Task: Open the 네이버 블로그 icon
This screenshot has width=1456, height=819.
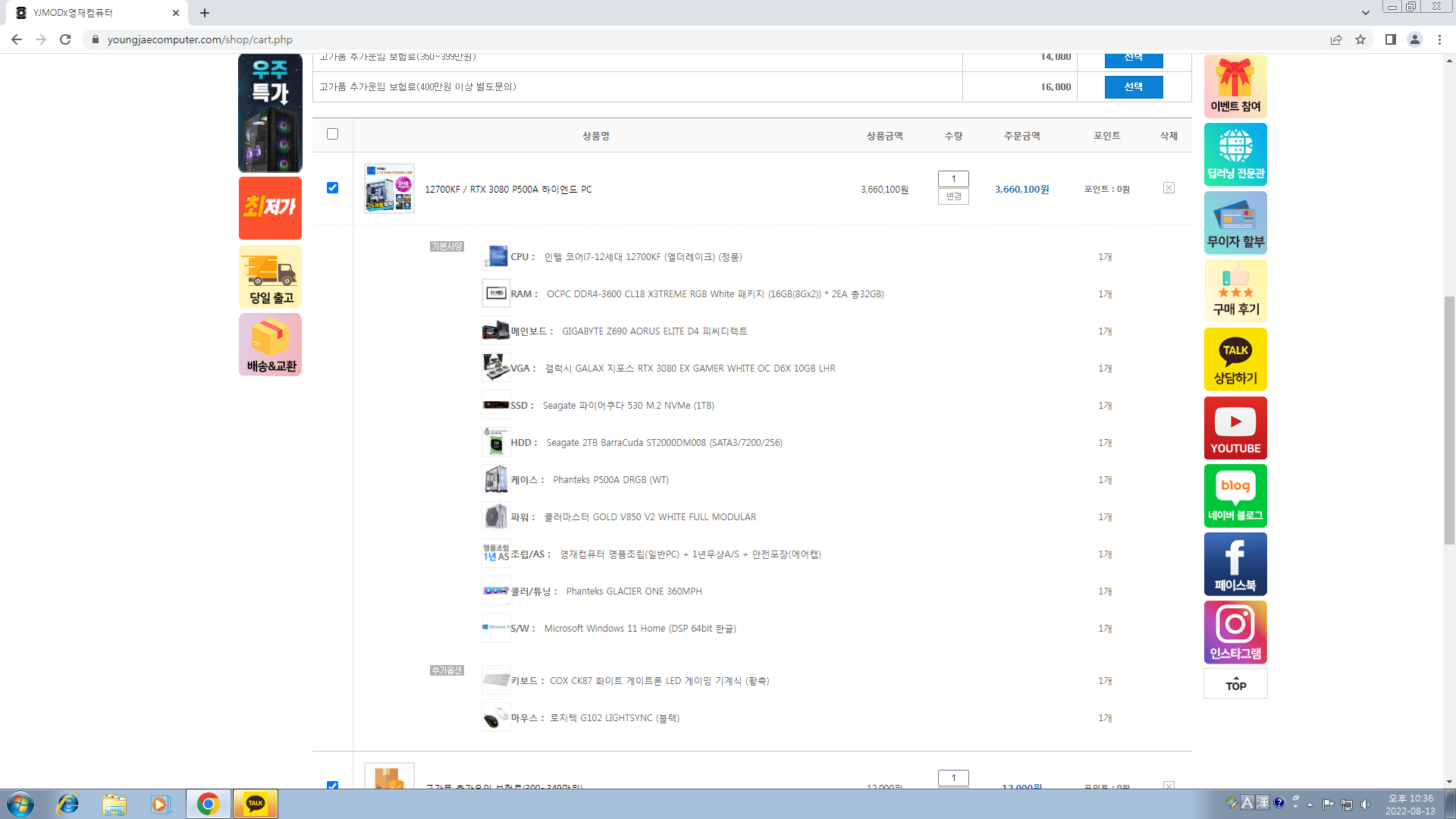Action: pos(1235,496)
